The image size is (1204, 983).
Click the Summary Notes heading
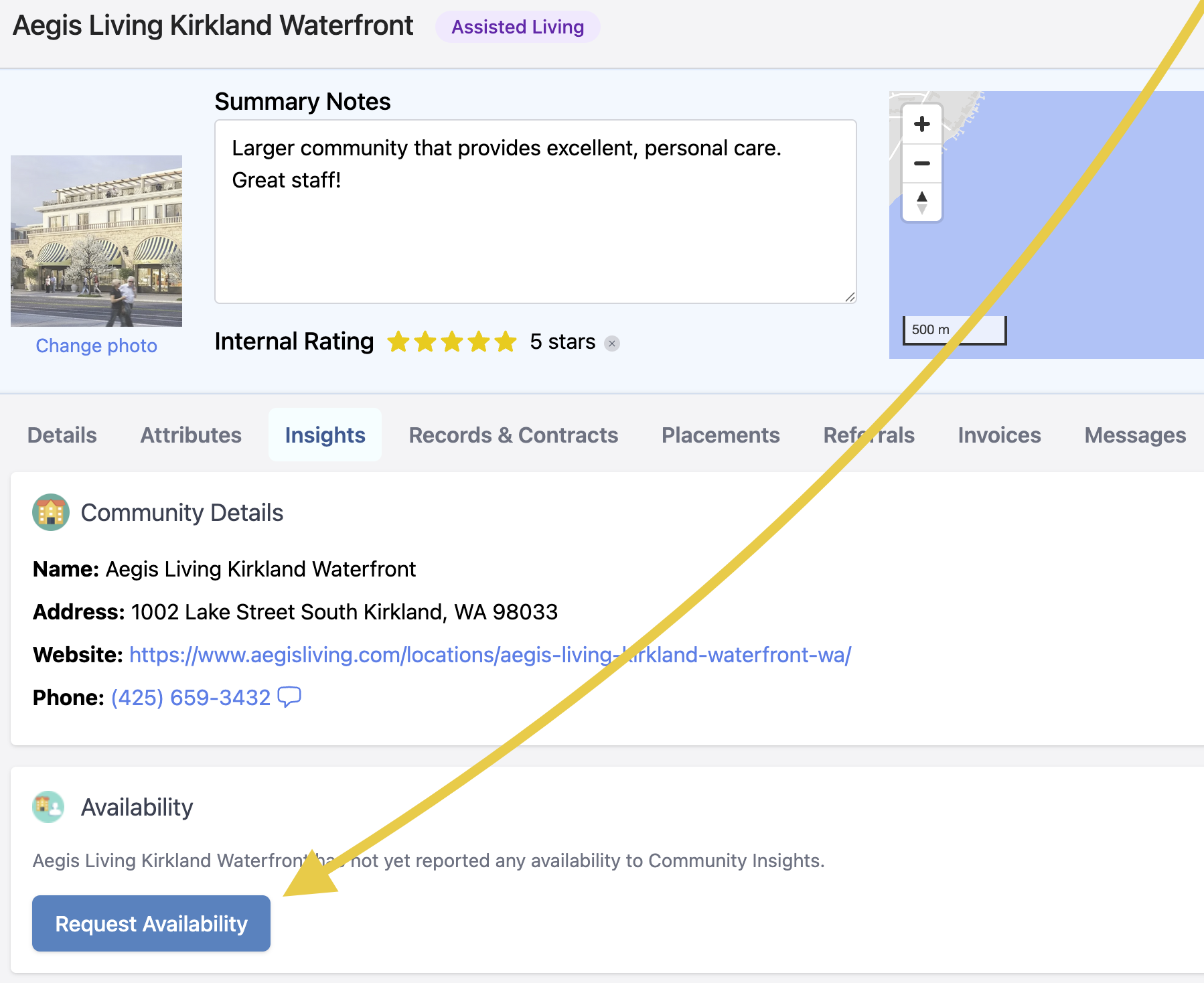tap(303, 102)
